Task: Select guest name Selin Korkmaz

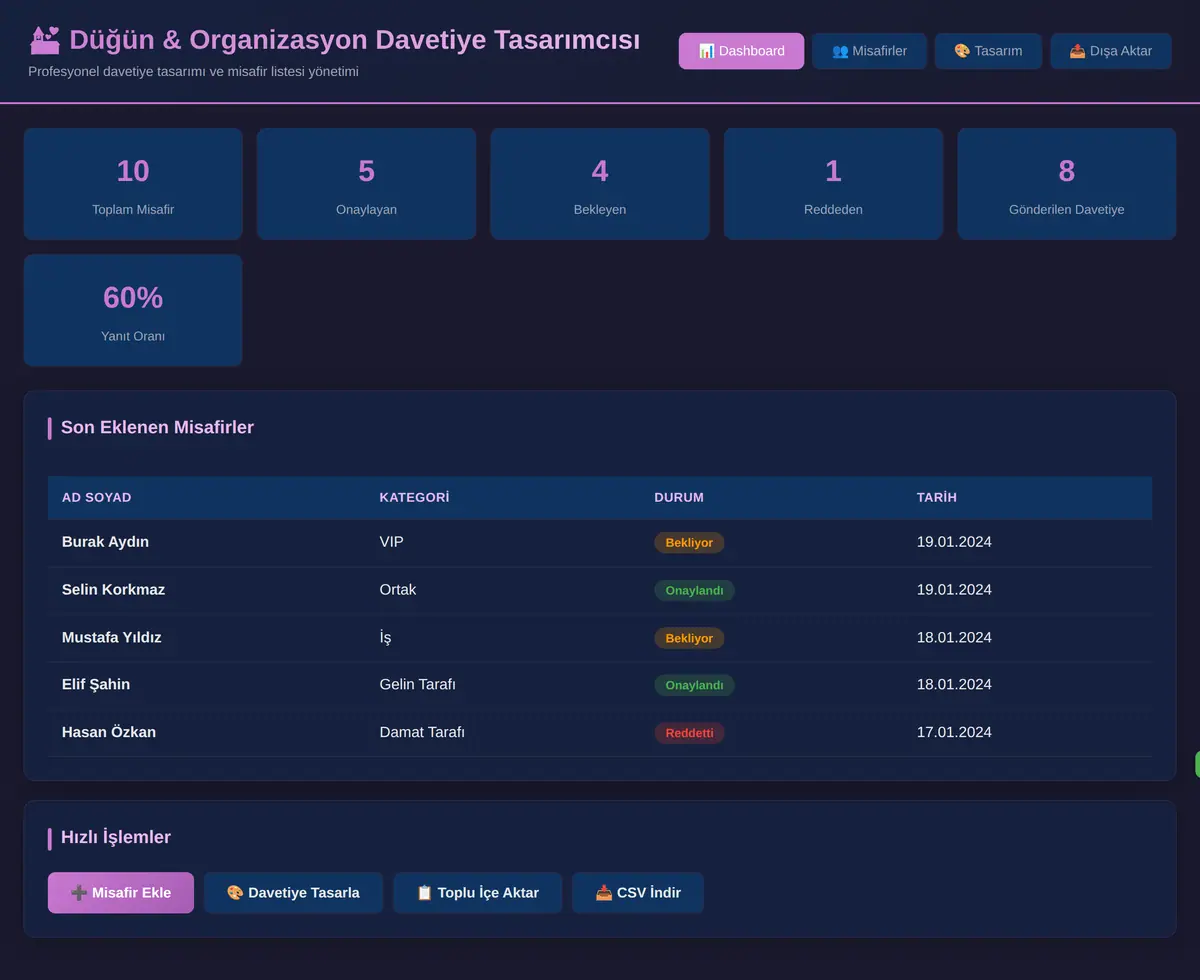Action: click(x=113, y=590)
